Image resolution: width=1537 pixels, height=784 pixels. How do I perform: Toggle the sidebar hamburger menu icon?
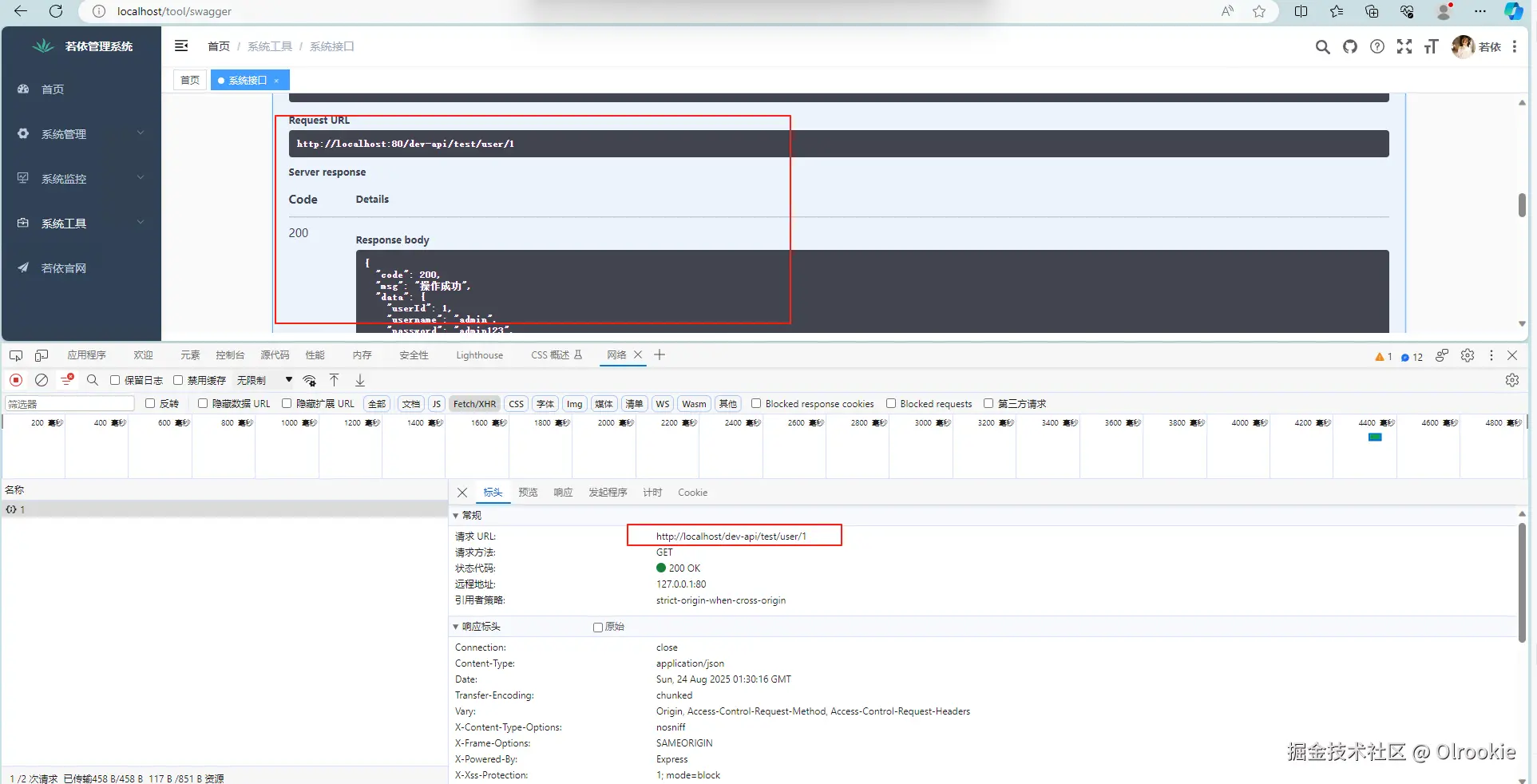[181, 46]
